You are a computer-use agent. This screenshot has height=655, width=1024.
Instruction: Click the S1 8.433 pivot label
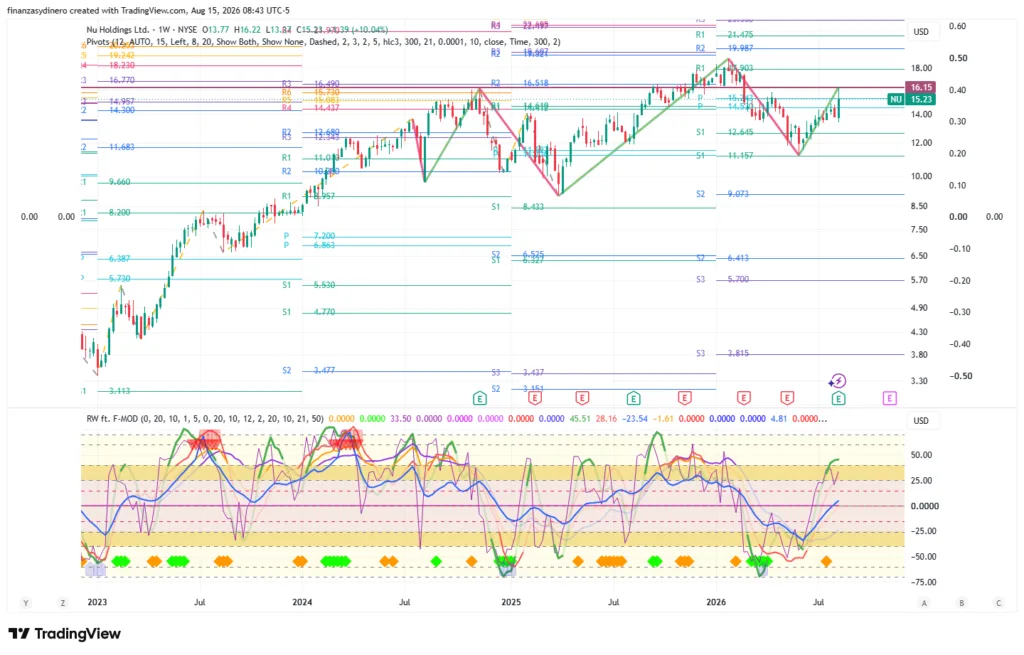pos(518,206)
